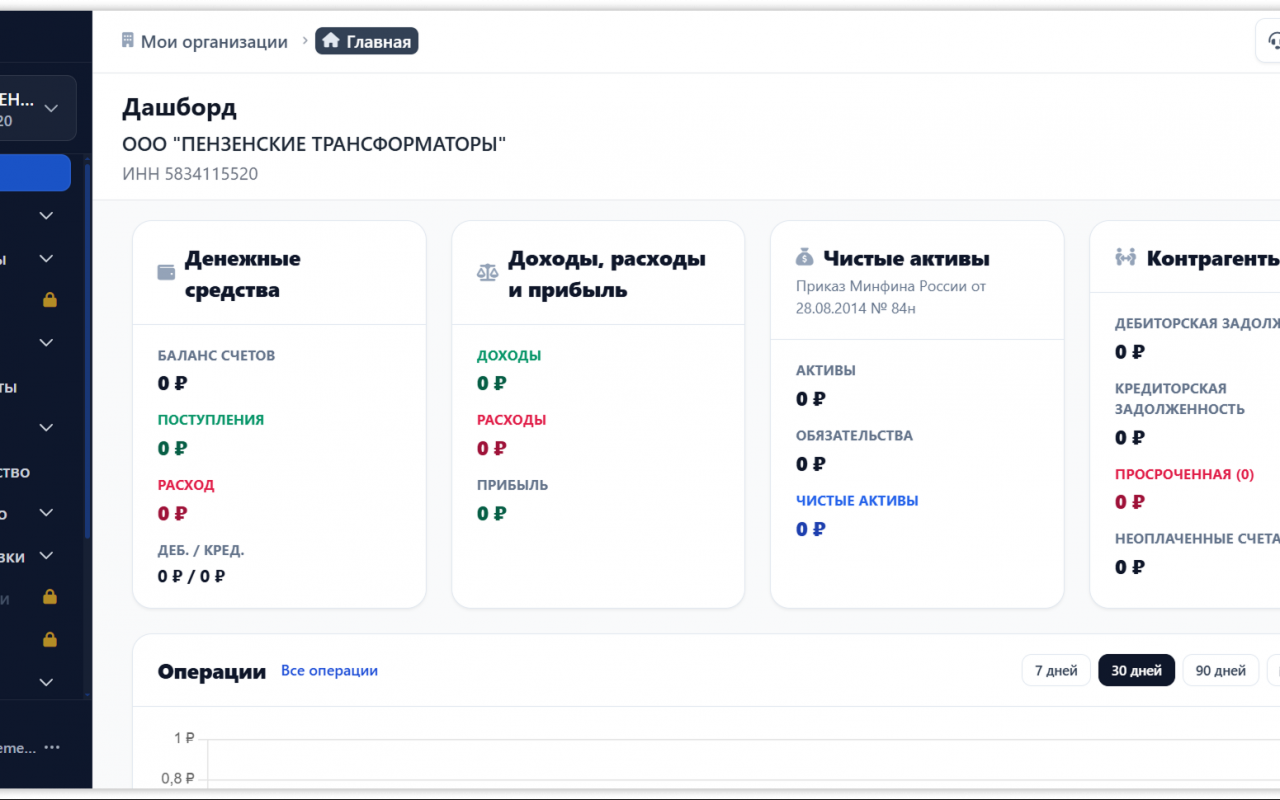
Task: Click the АКТИВЫ label
Action: (x=826, y=370)
